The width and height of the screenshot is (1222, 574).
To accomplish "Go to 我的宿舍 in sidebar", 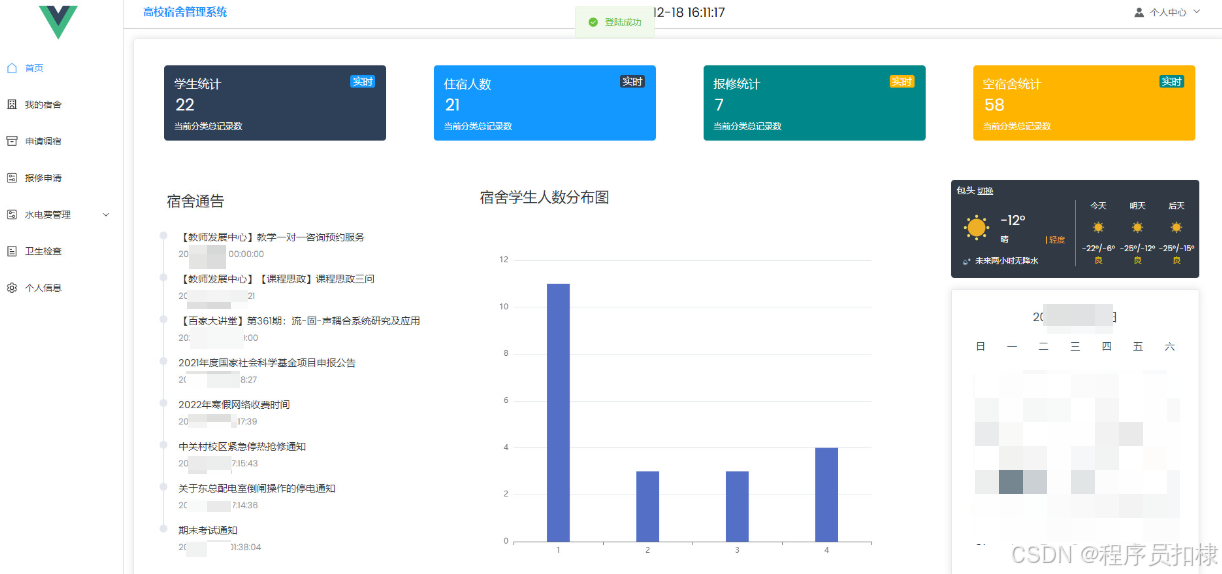I will pos(61,105).
